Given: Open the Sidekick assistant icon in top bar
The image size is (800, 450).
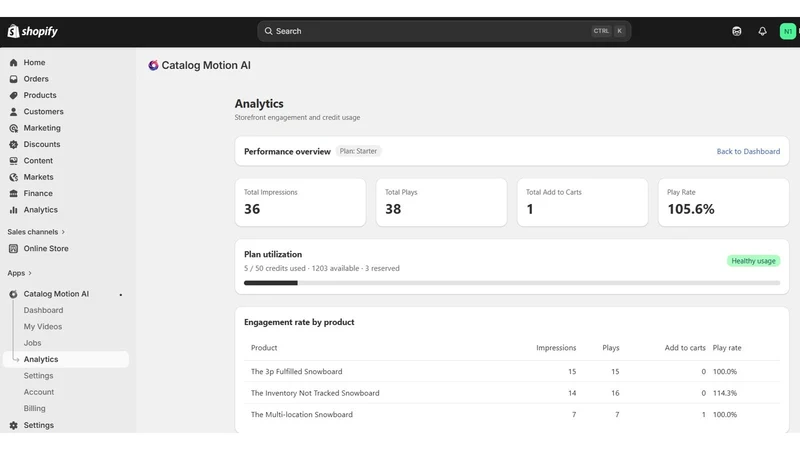Looking at the screenshot, I should pos(736,31).
